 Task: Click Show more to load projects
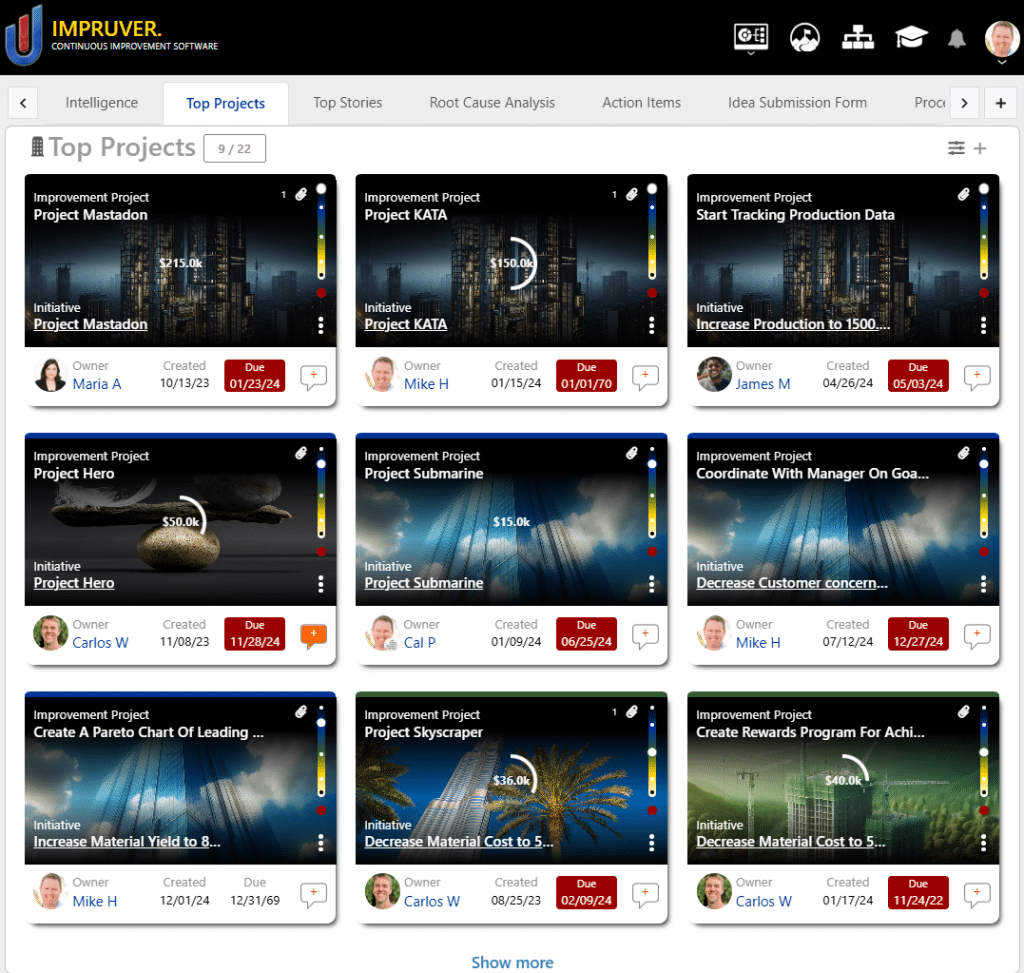(x=512, y=962)
